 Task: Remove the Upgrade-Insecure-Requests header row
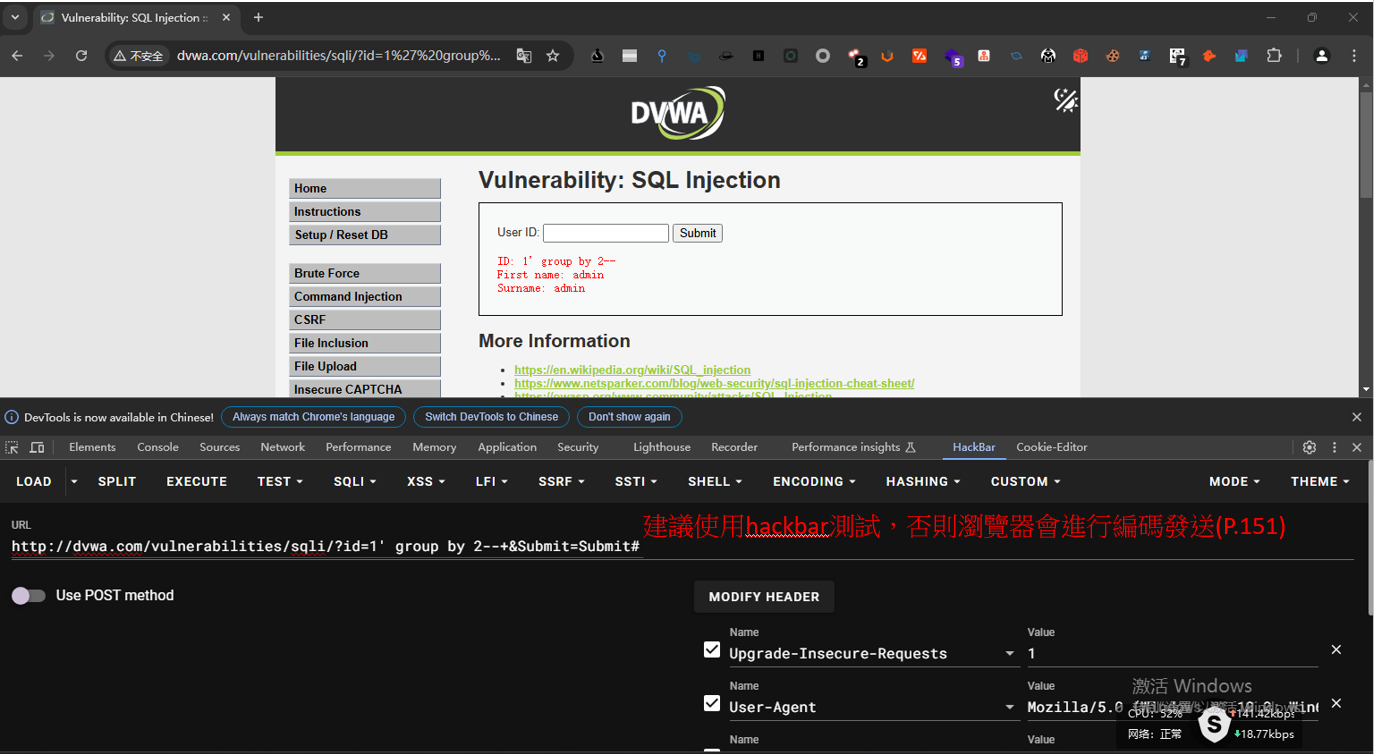[1336, 650]
